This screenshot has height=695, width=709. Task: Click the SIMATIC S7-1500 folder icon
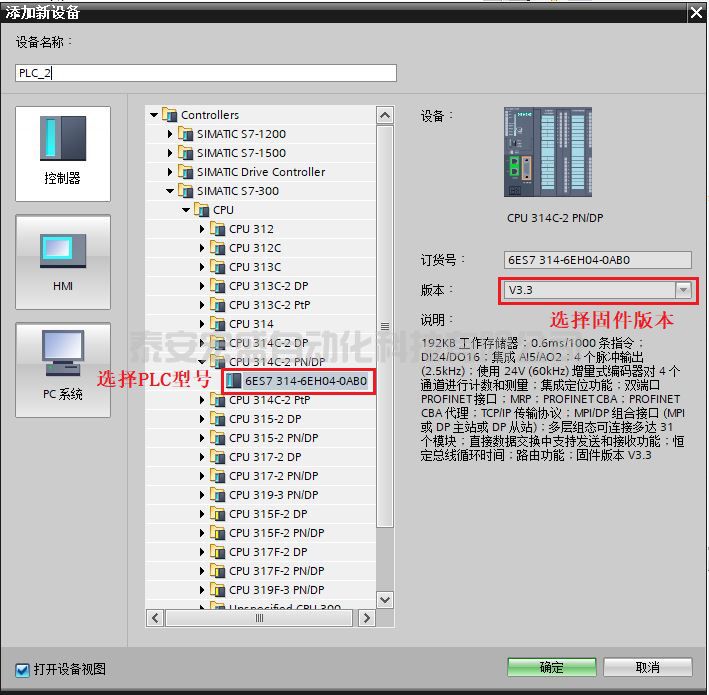(x=186, y=153)
